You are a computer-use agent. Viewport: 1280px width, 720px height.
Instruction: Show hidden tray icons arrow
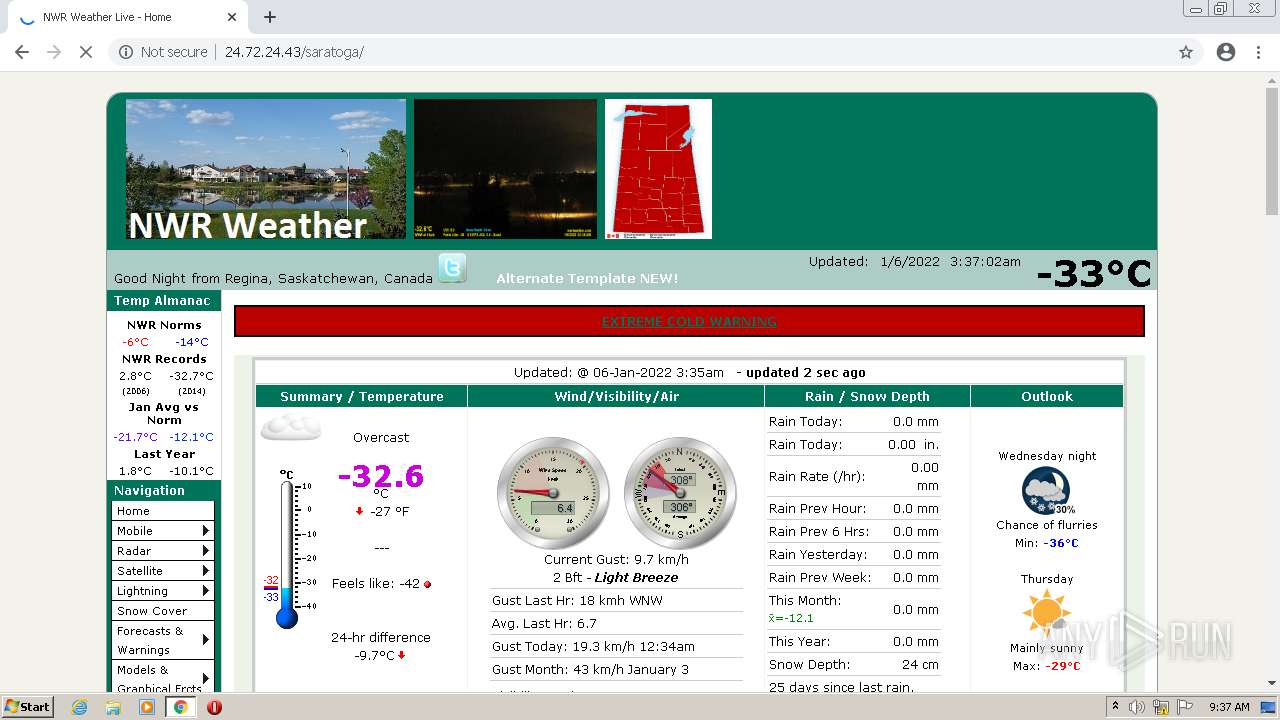pyautogui.click(x=1114, y=707)
